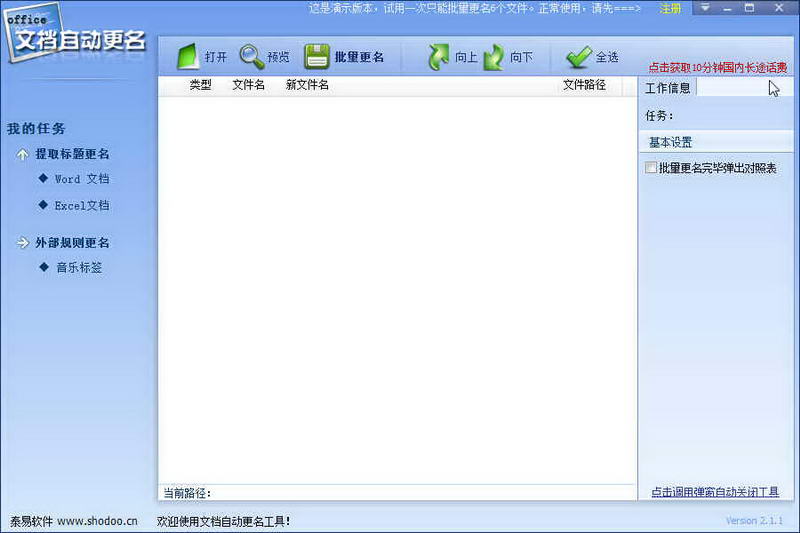Click Version 2.1.1 text
Viewport: 800px width, 533px height.
pyautogui.click(x=754, y=521)
